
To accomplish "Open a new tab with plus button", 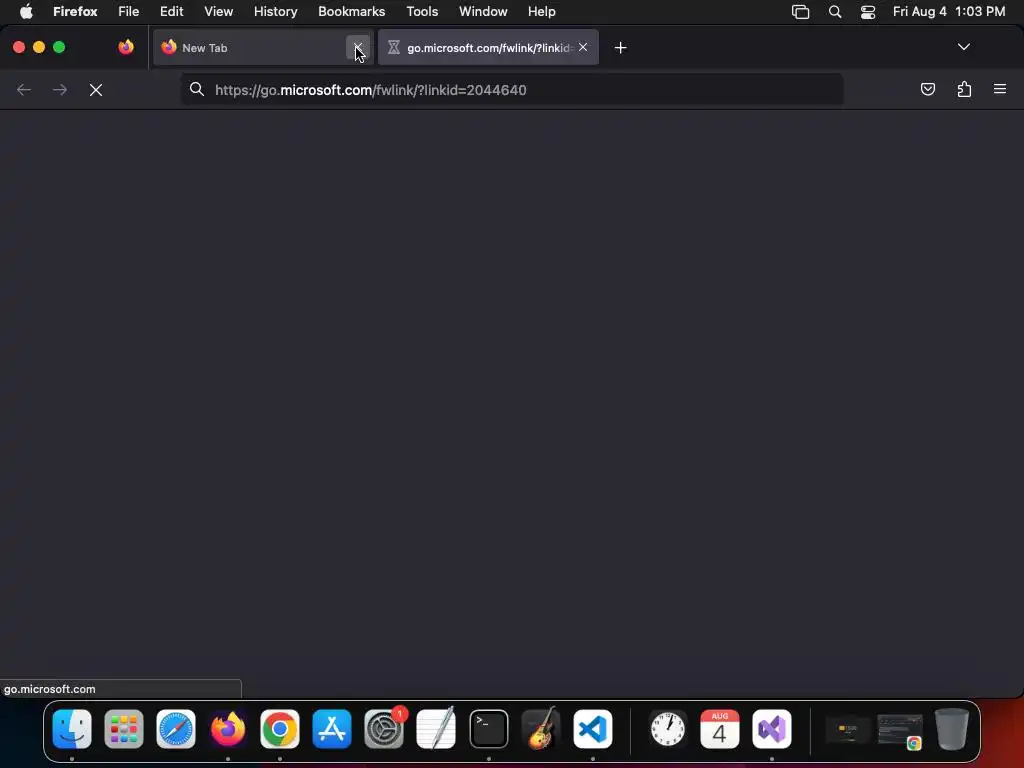I will click(620, 48).
